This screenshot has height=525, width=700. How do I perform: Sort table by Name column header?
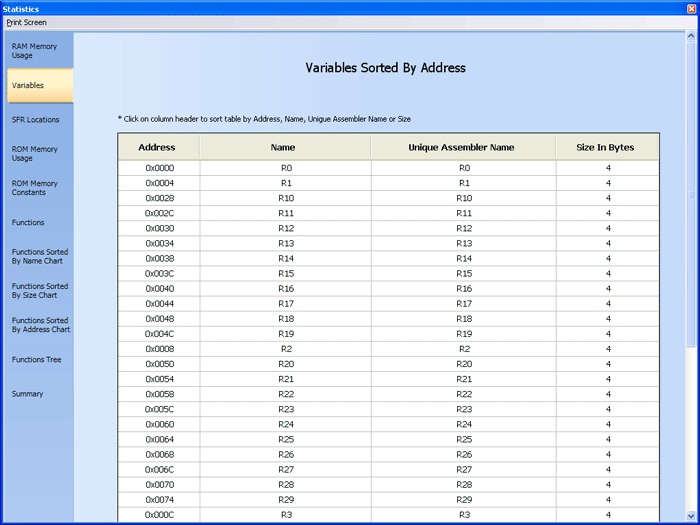point(285,147)
